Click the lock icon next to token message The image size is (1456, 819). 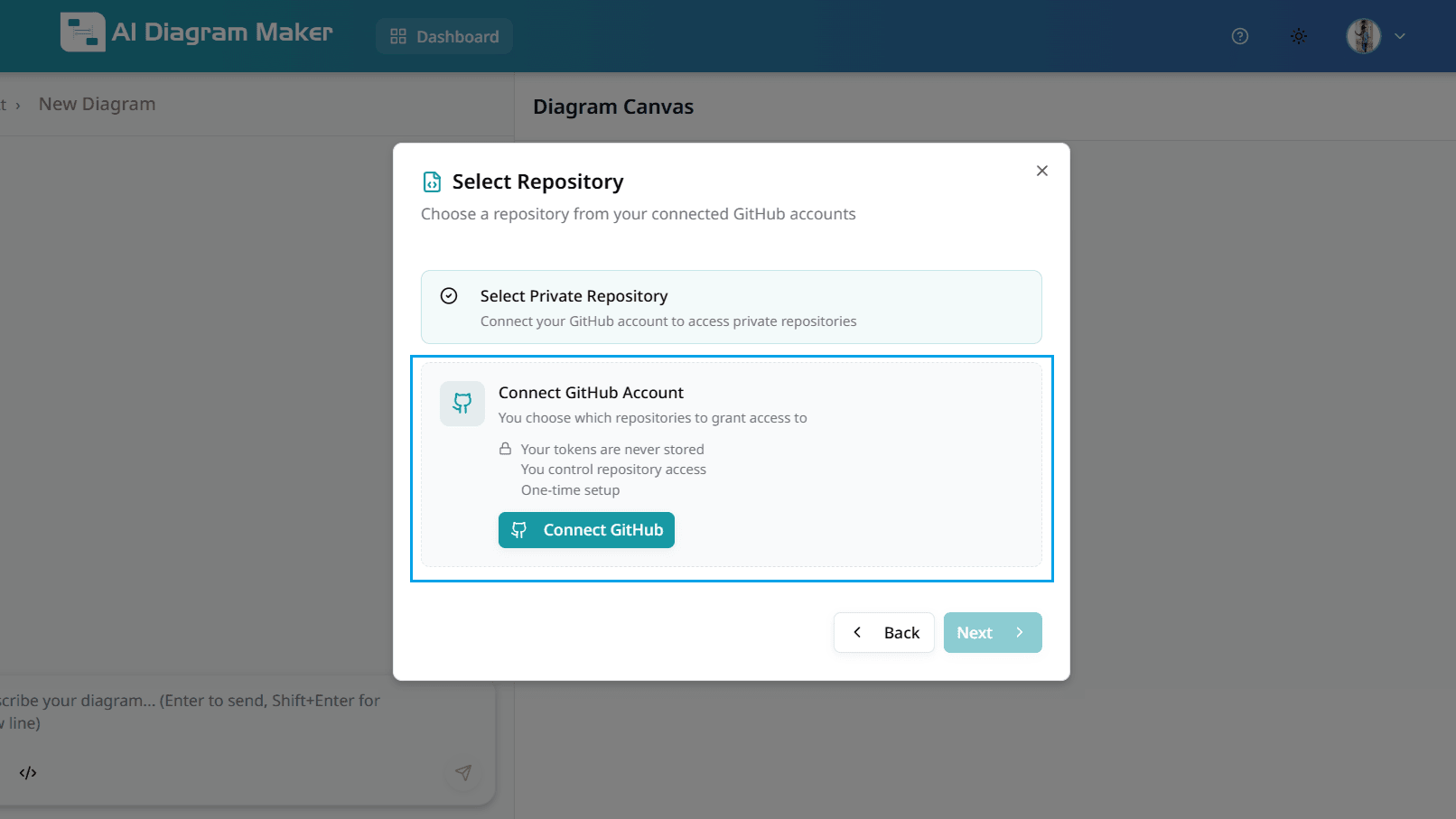pos(506,448)
